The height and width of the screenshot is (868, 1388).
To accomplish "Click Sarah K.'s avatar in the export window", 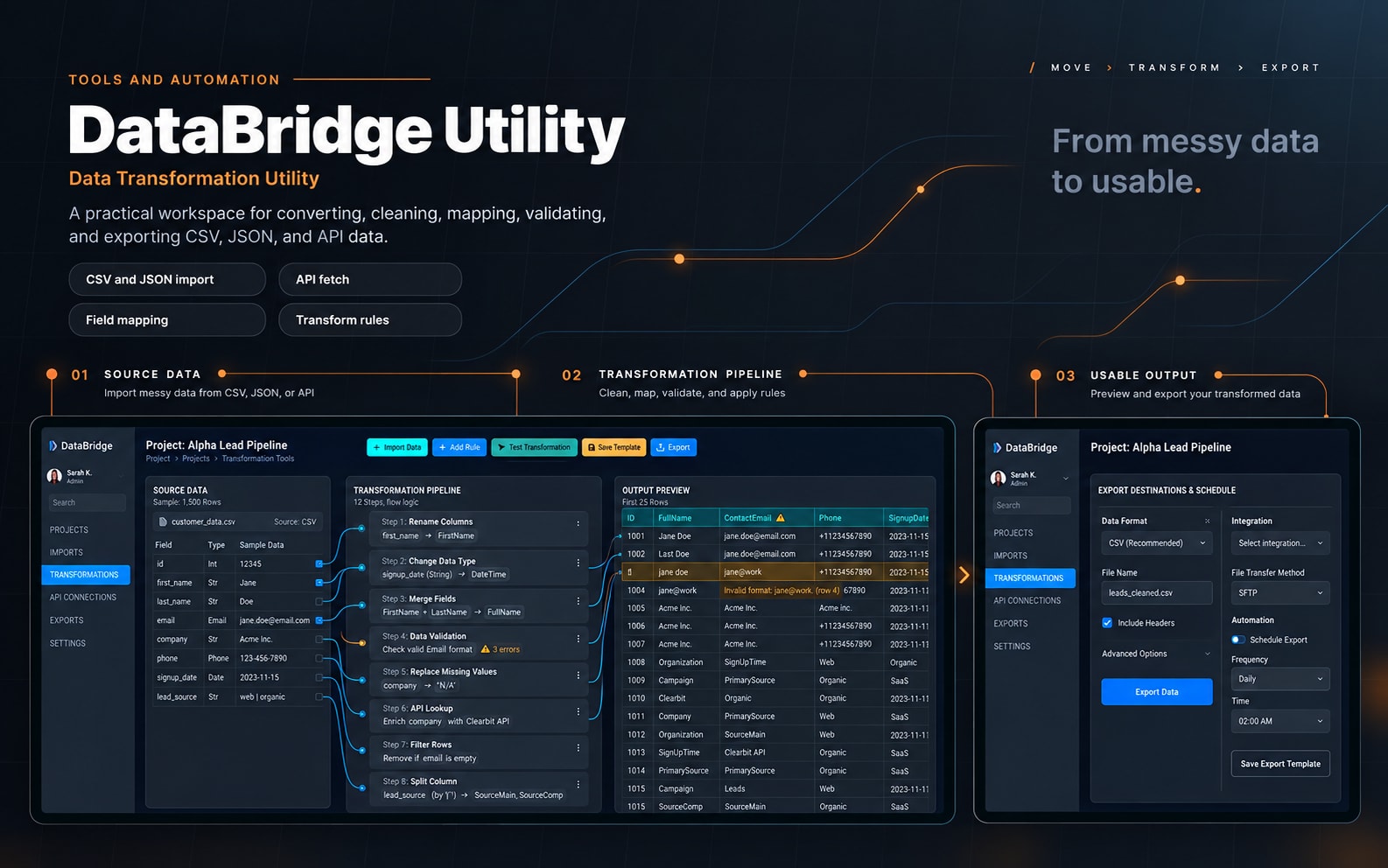I will click(x=998, y=478).
